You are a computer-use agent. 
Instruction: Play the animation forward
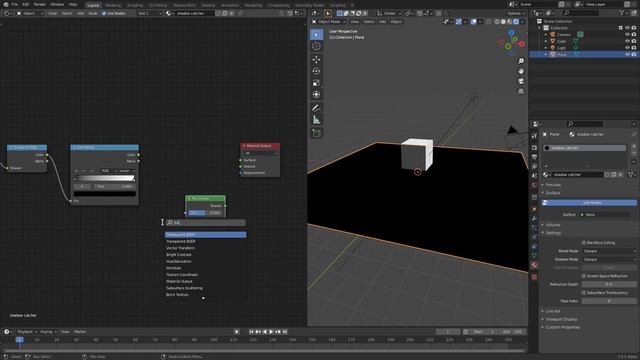[x=271, y=332]
